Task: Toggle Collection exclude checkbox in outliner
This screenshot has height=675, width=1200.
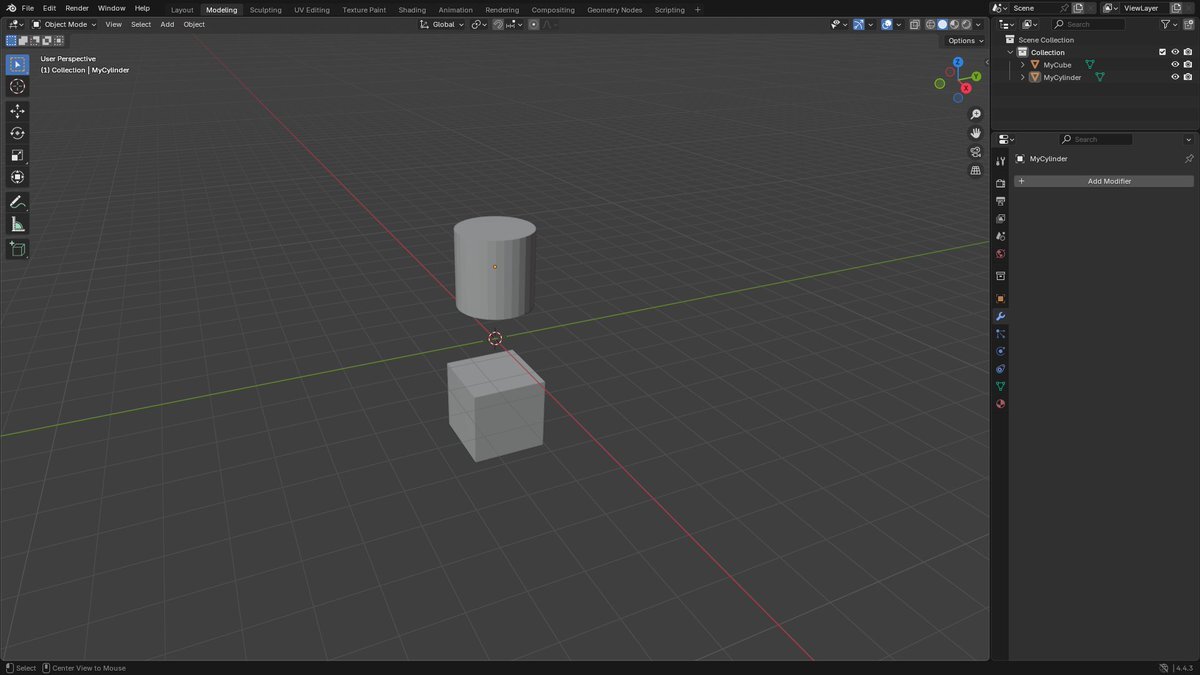Action: (1162, 52)
